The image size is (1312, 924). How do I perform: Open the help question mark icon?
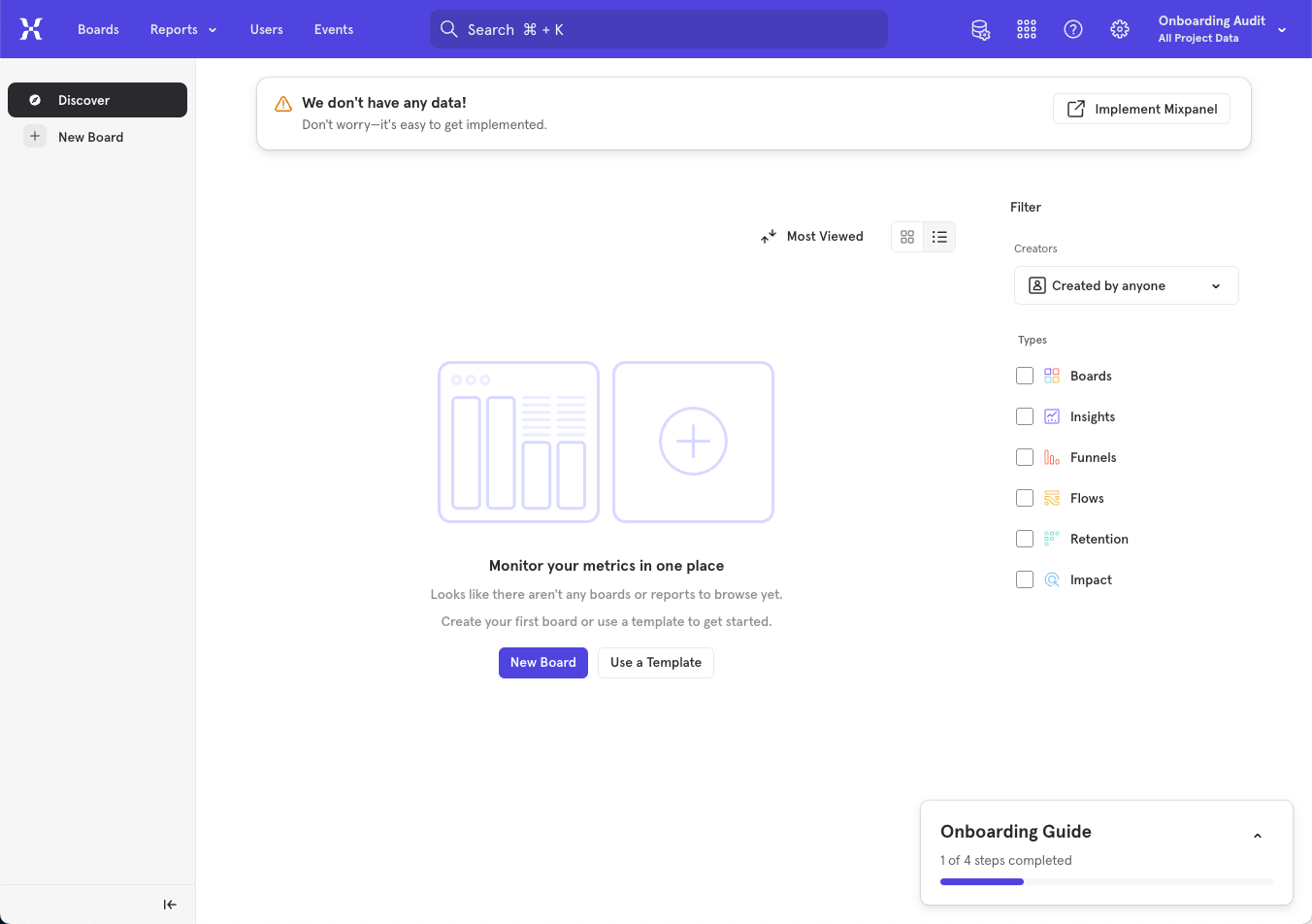point(1073,29)
